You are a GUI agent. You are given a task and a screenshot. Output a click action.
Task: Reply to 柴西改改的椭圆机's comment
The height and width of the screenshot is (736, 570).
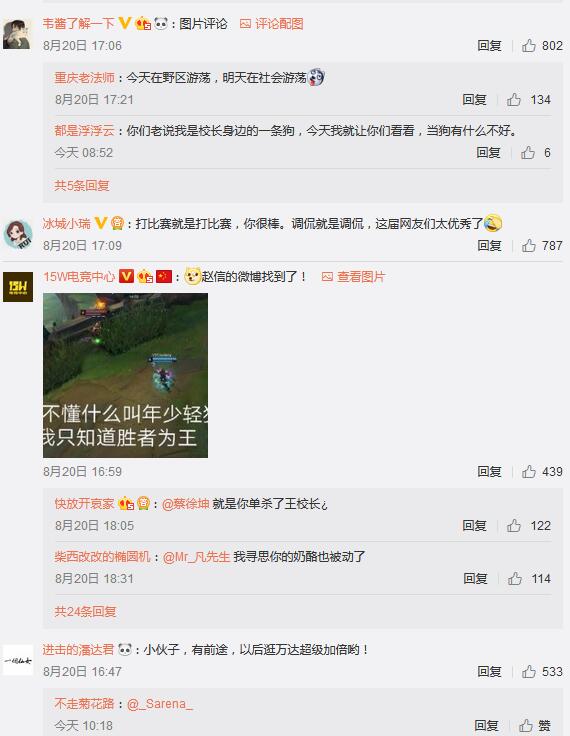click(x=475, y=578)
